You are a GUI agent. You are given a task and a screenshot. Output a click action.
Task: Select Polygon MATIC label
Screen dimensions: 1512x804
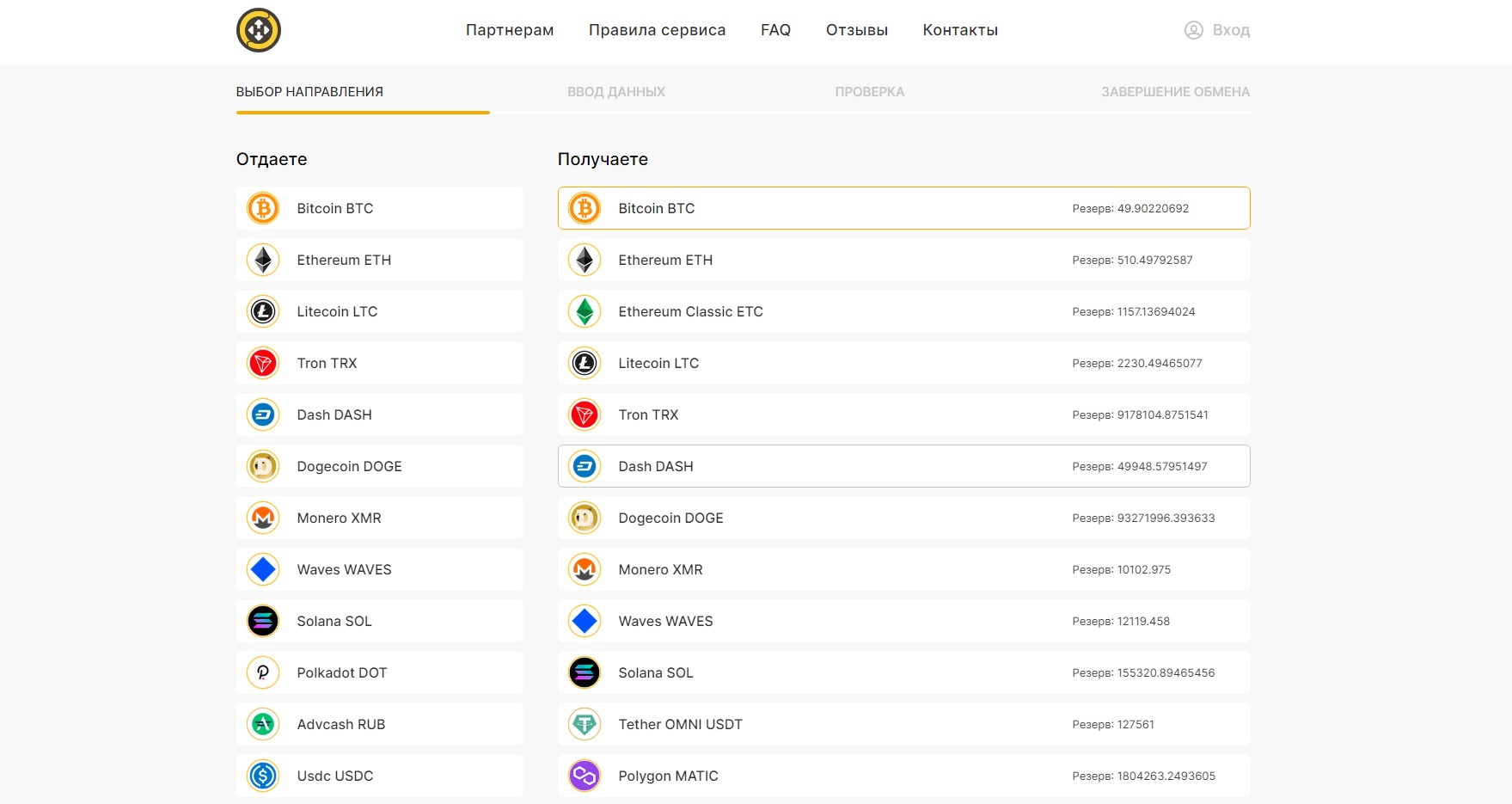tap(669, 776)
